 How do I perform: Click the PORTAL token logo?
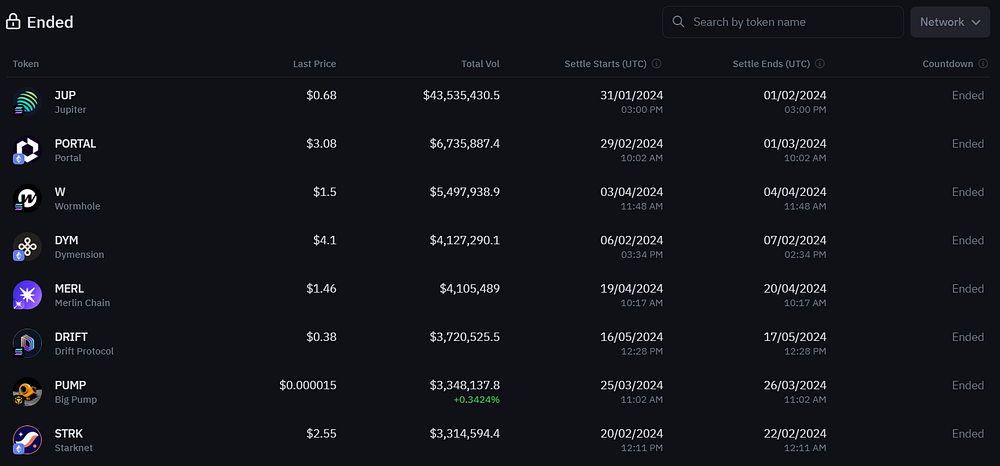coord(27,150)
